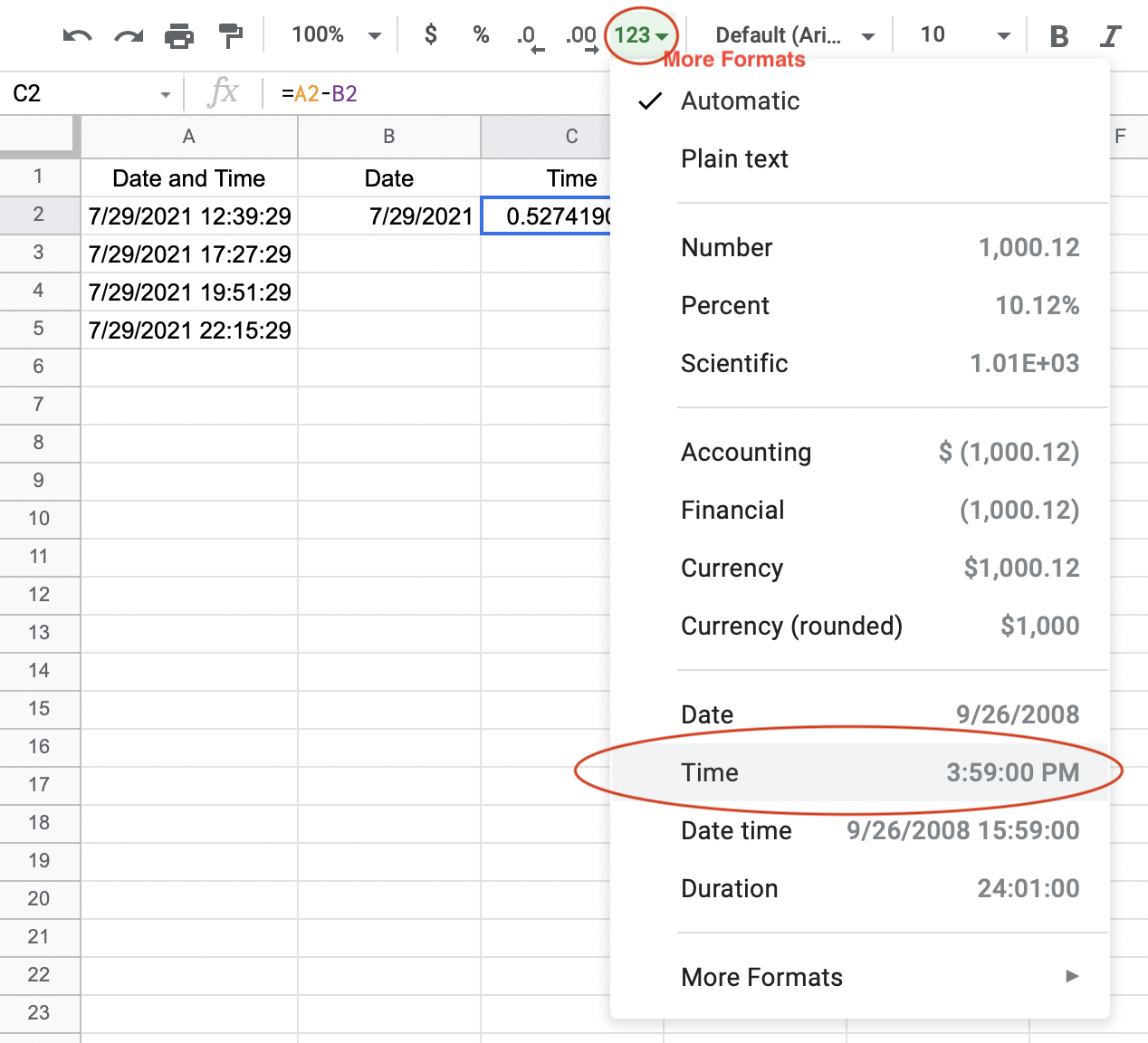Select the Automatic format option
The image size is (1148, 1043).
tap(860, 100)
